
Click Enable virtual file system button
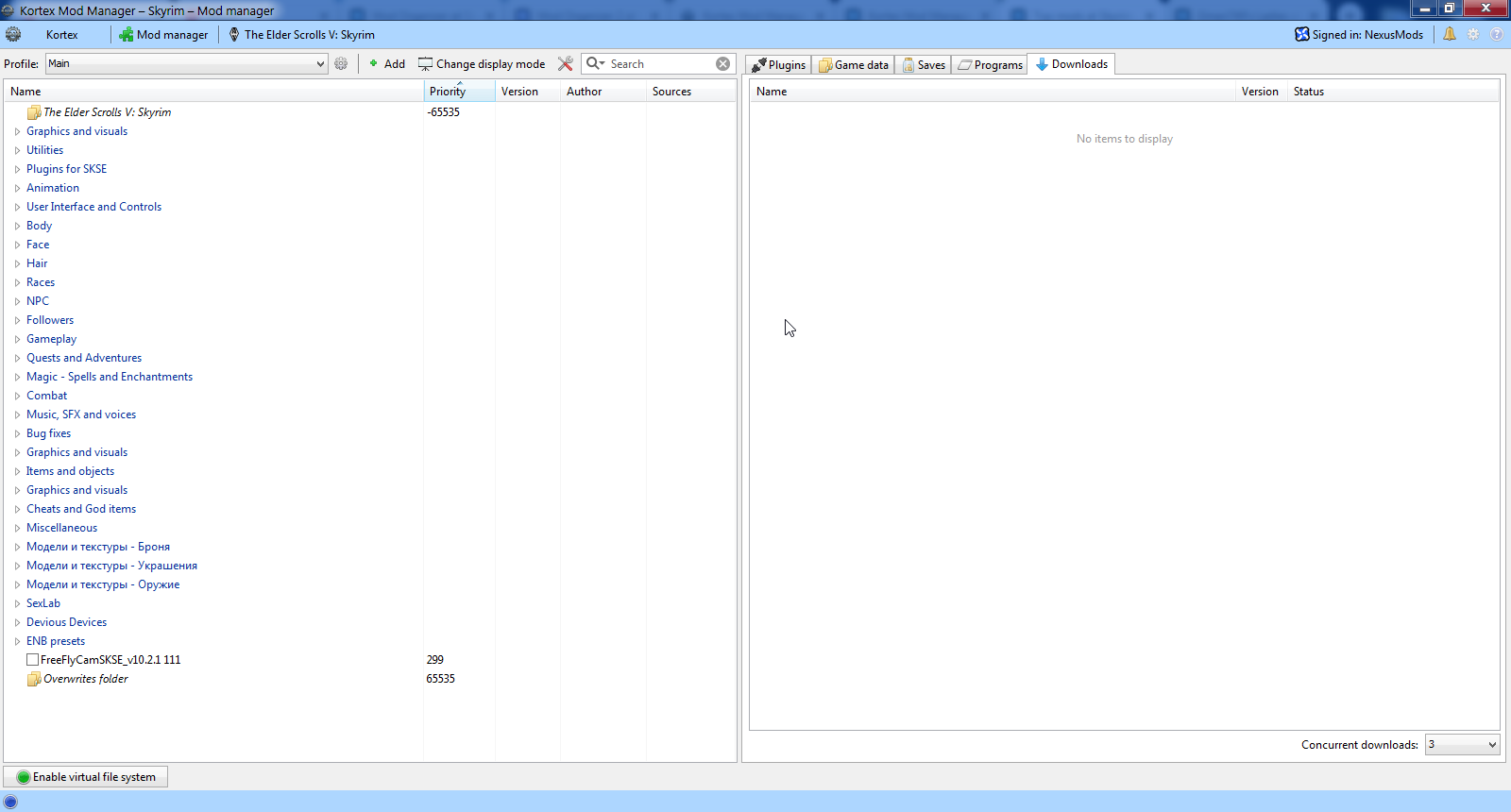click(86, 777)
